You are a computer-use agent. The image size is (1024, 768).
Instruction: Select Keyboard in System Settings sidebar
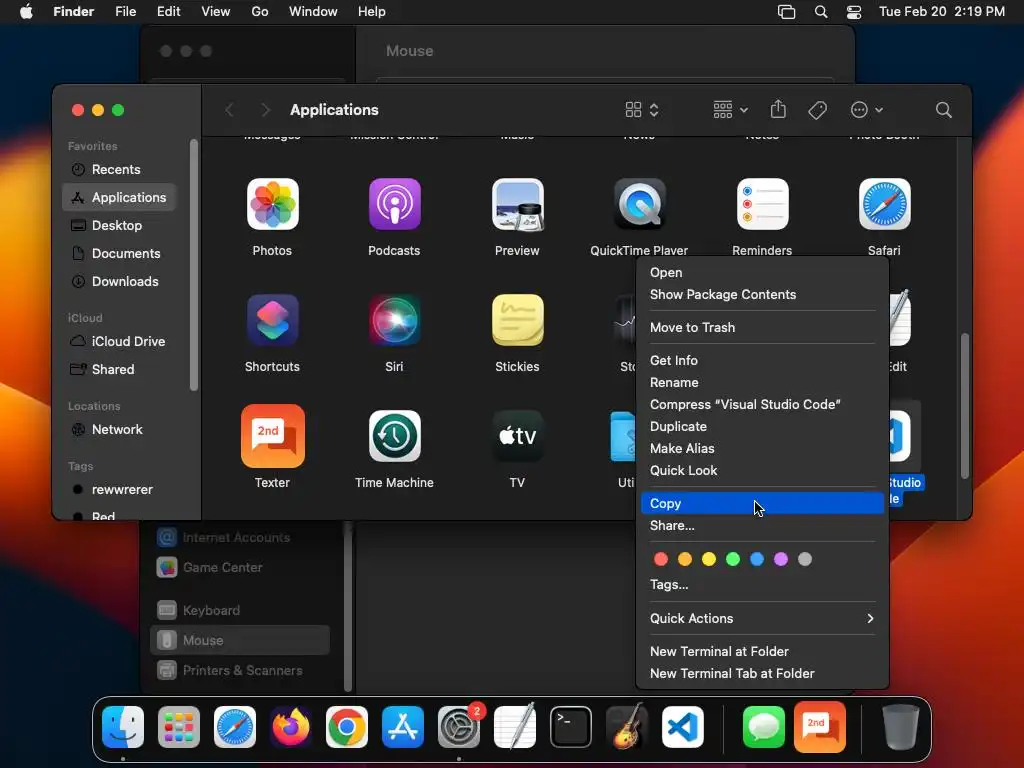[x=240, y=611]
